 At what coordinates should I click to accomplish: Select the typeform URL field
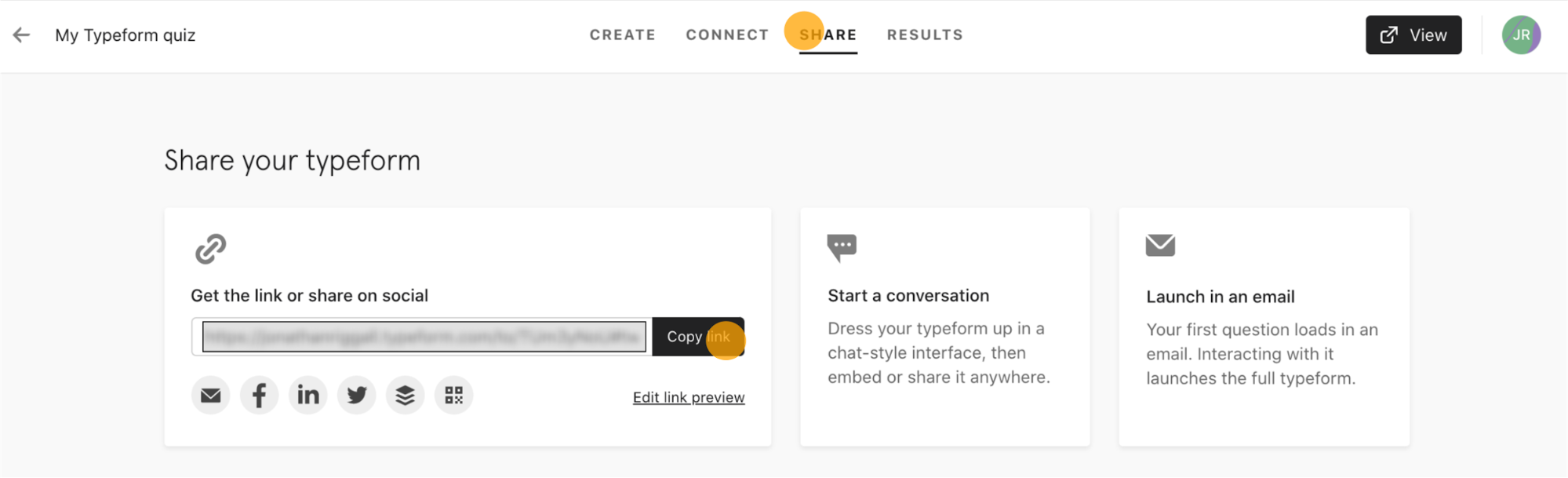click(424, 337)
